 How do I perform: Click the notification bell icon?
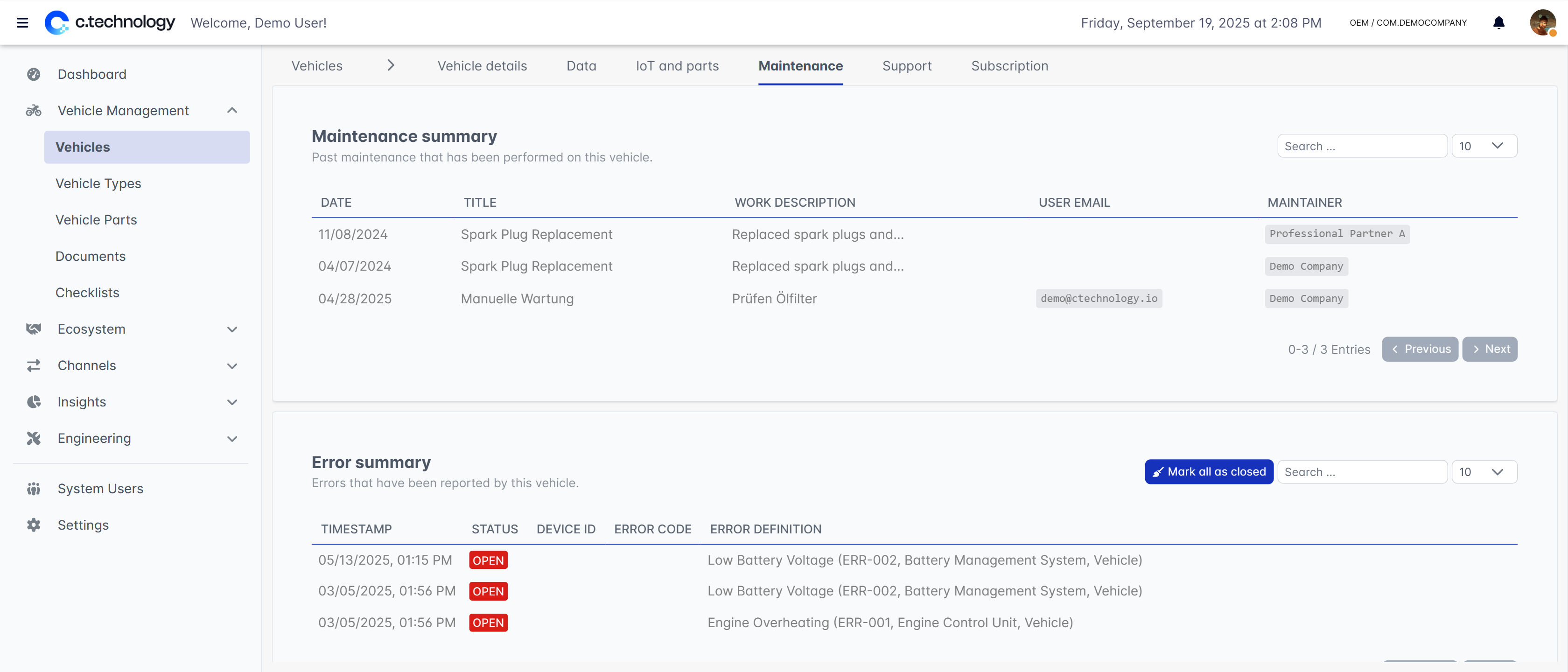point(1498,22)
